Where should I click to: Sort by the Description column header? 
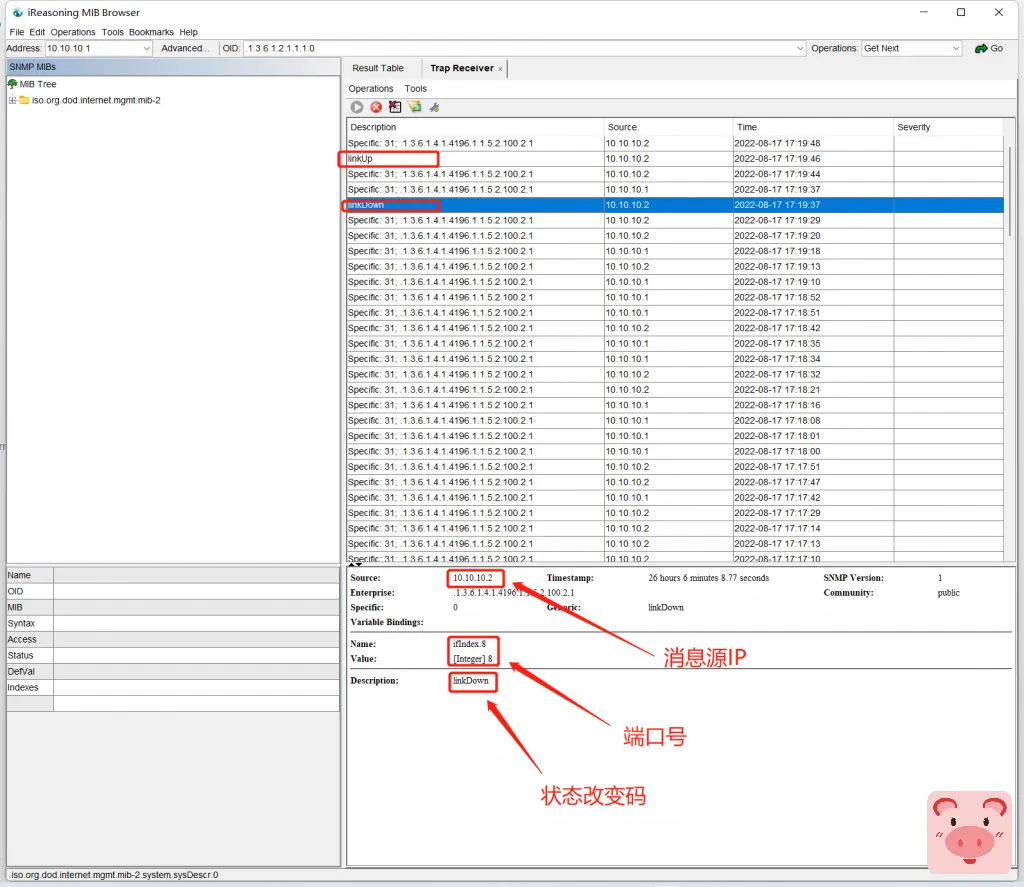(x=475, y=127)
